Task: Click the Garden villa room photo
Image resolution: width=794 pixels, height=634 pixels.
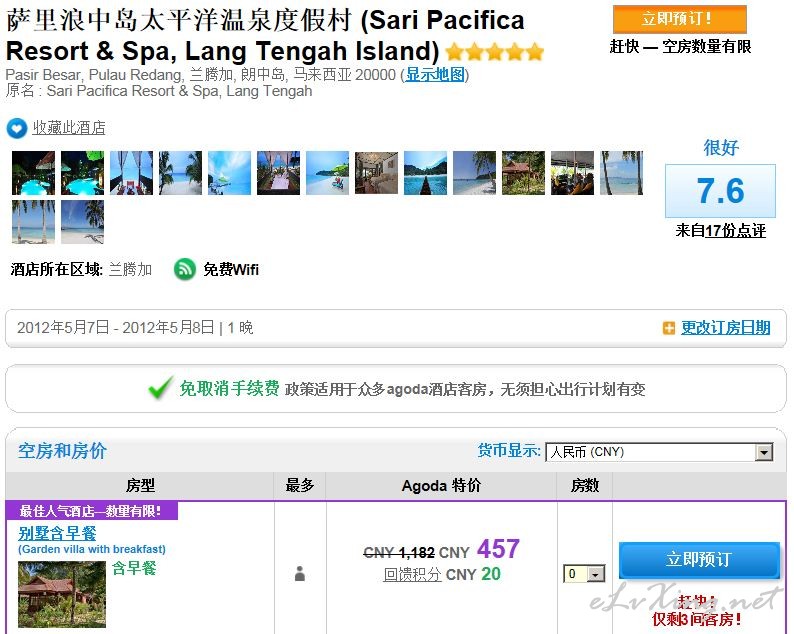Action: (x=62, y=594)
